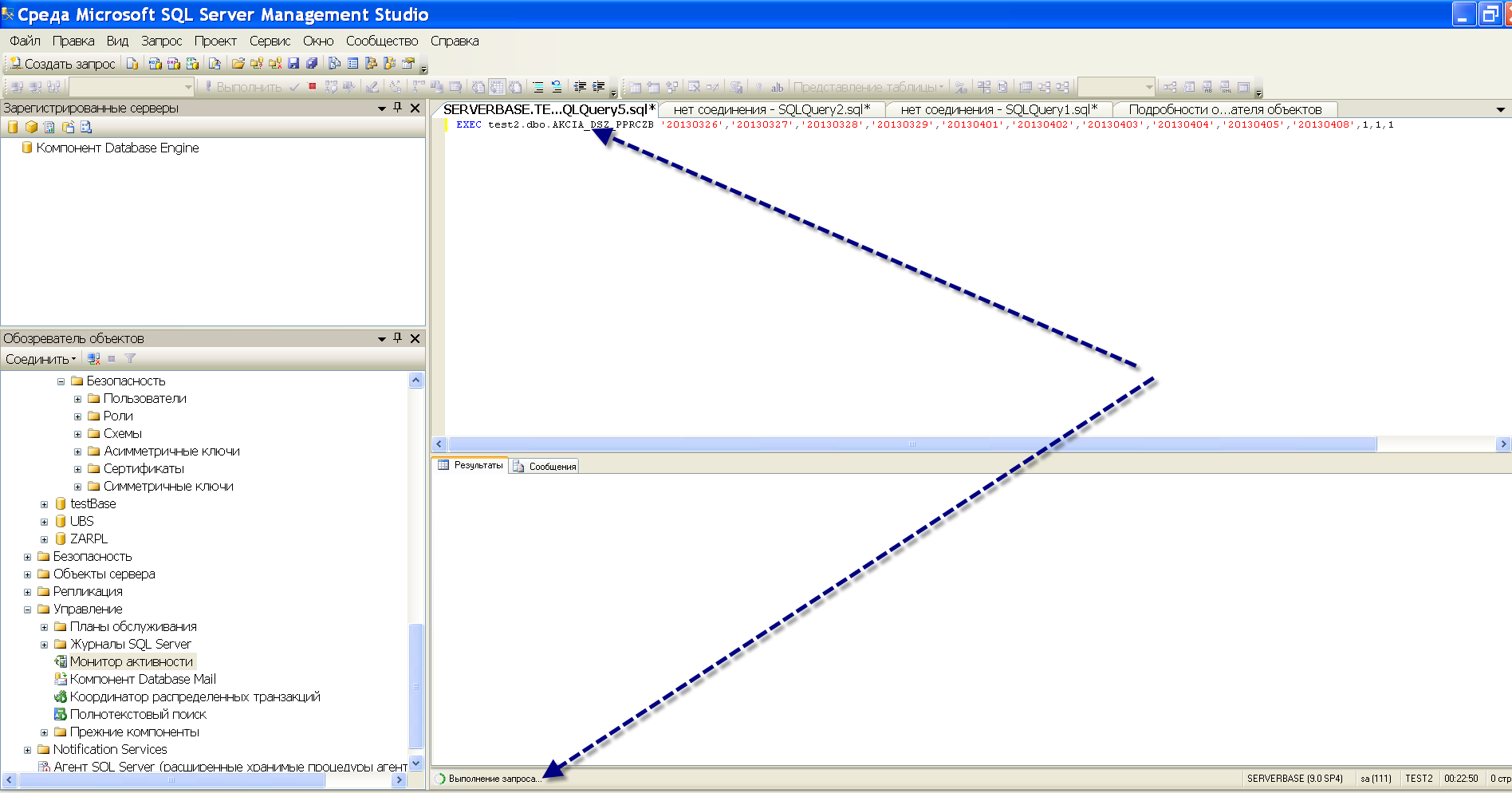Switch to the Результаты results tab

pyautogui.click(x=471, y=465)
